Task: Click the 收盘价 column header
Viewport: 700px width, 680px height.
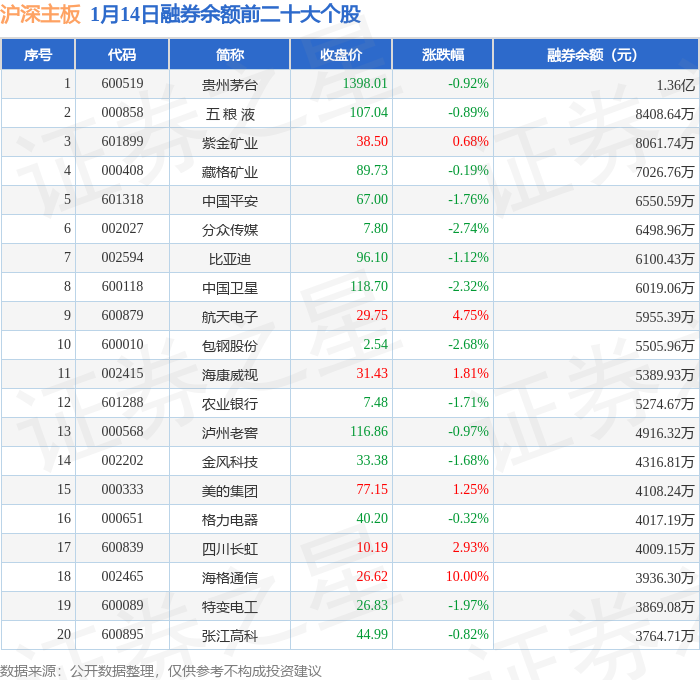Action: click(x=341, y=54)
